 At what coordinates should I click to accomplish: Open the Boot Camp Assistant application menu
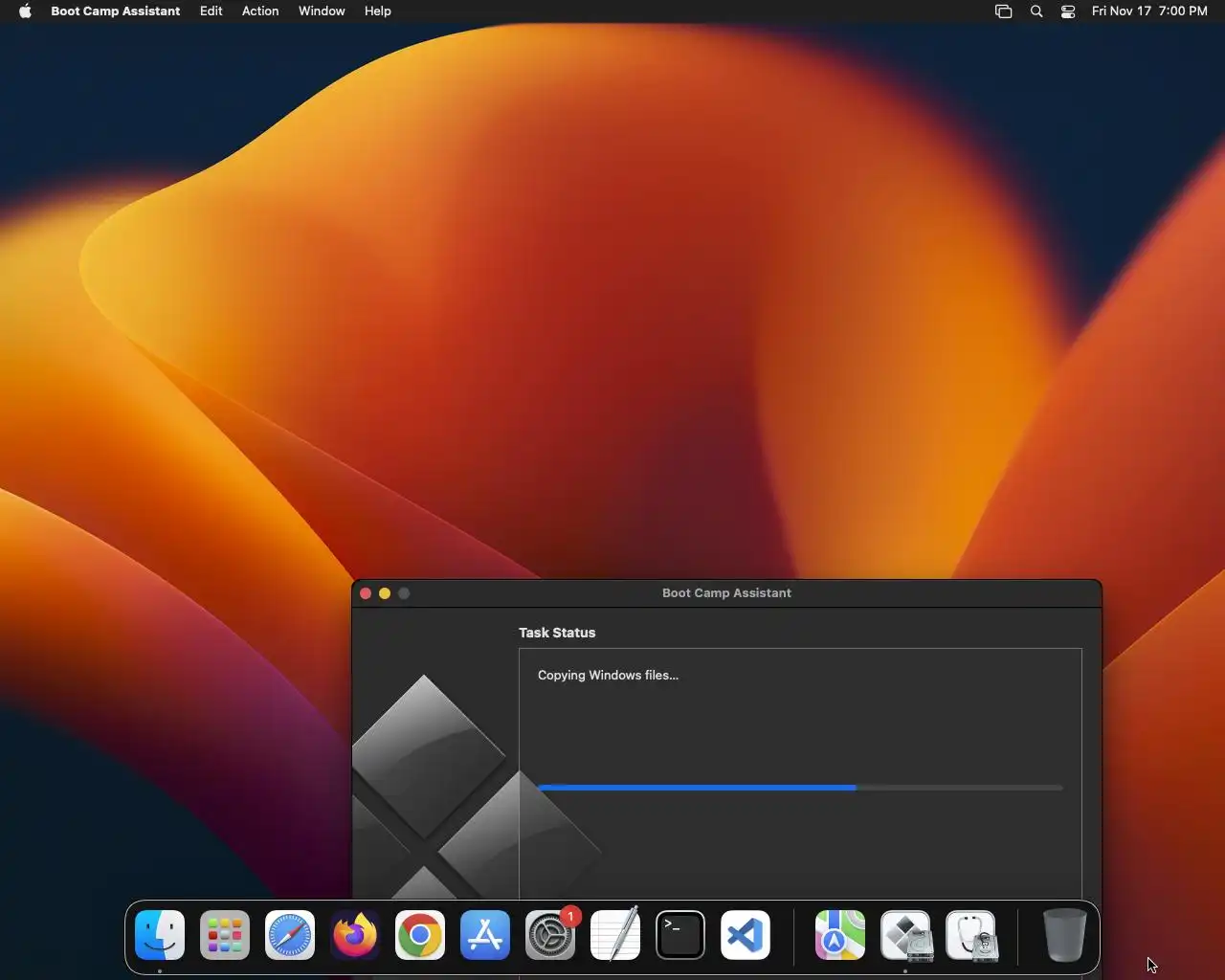pos(115,11)
